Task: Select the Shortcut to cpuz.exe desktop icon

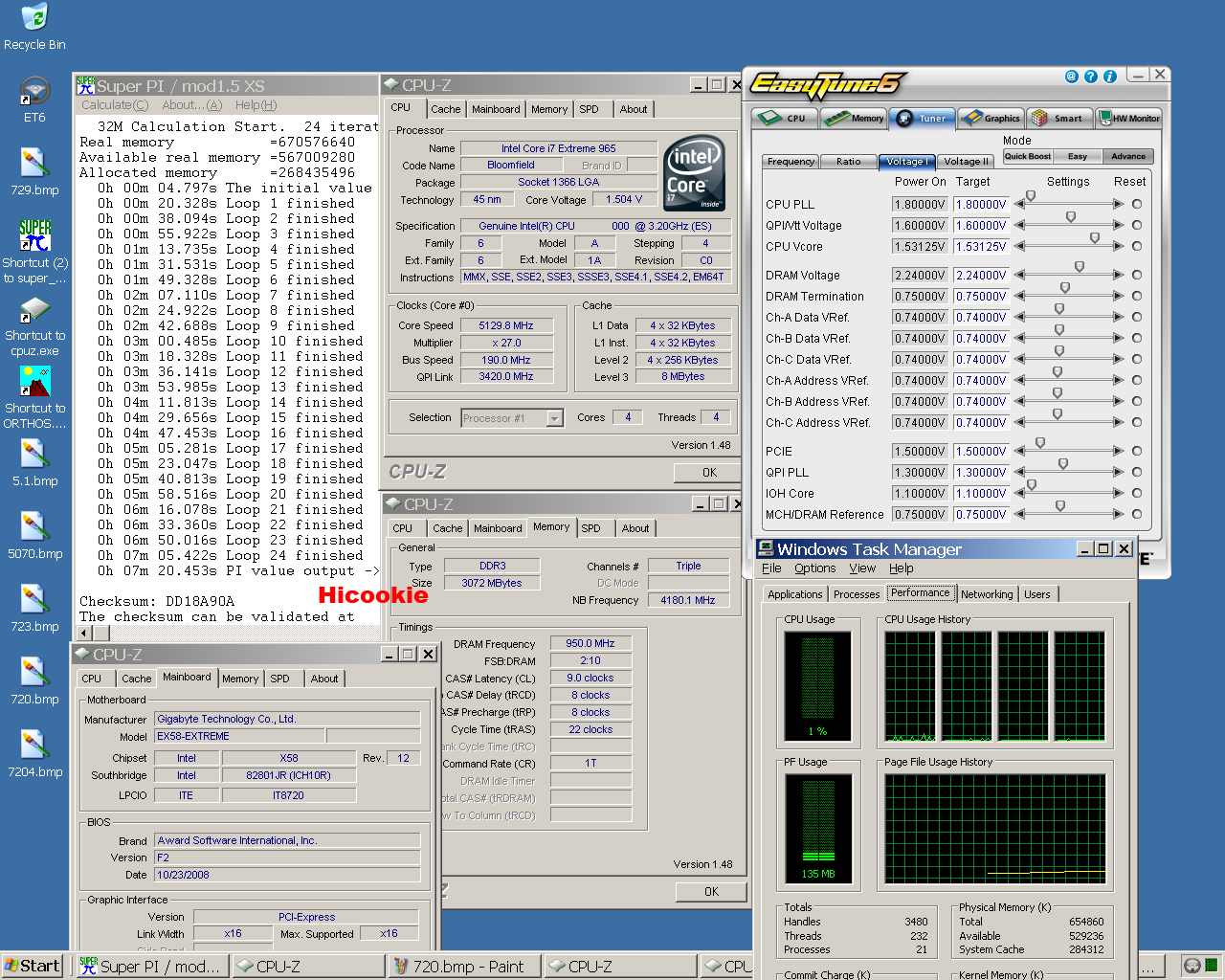Action: (34, 308)
